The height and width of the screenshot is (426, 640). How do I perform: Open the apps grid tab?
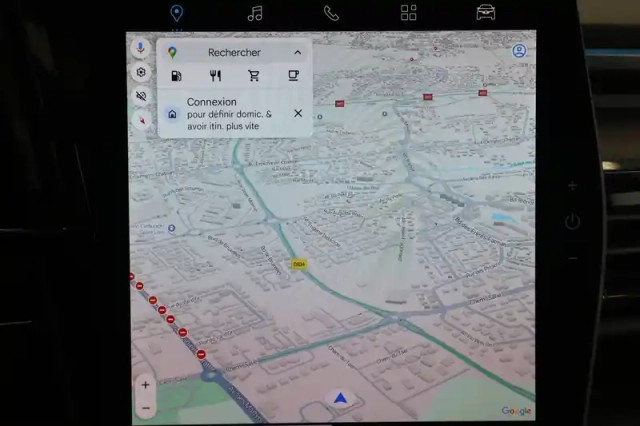(x=409, y=13)
